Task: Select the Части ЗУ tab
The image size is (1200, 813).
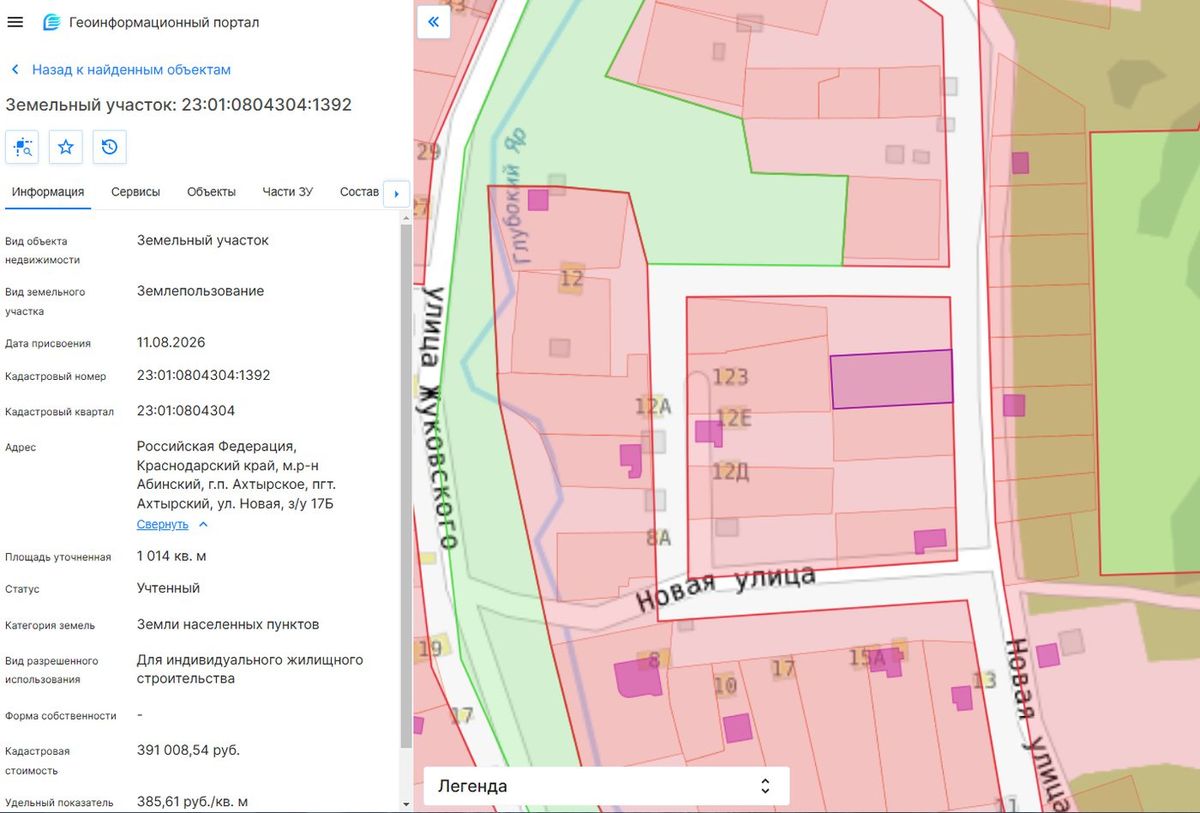Action: (288, 192)
